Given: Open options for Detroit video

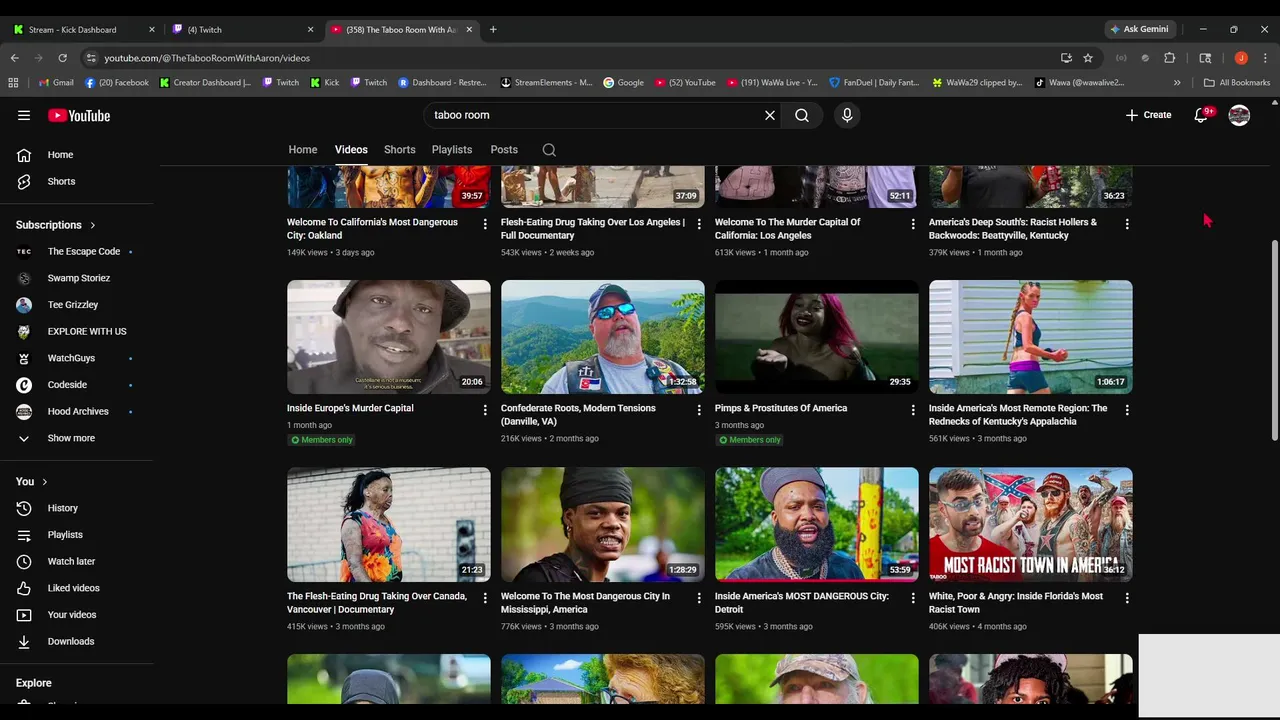Looking at the screenshot, I should [x=913, y=598].
